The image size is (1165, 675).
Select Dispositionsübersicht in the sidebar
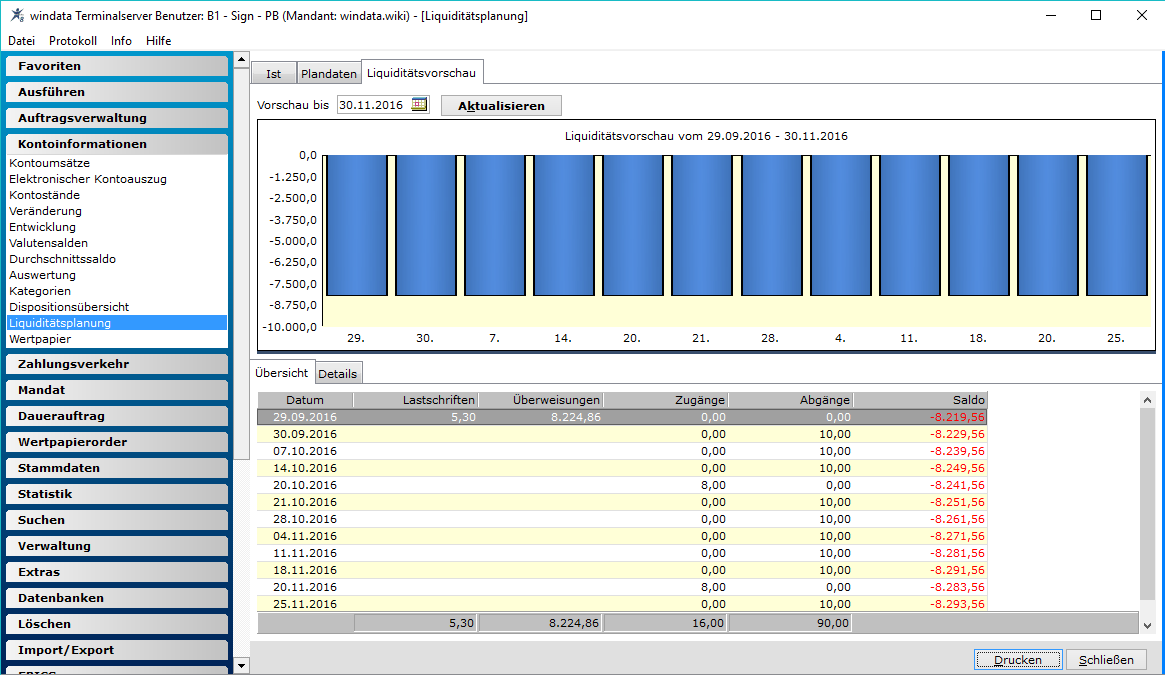[x=69, y=307]
